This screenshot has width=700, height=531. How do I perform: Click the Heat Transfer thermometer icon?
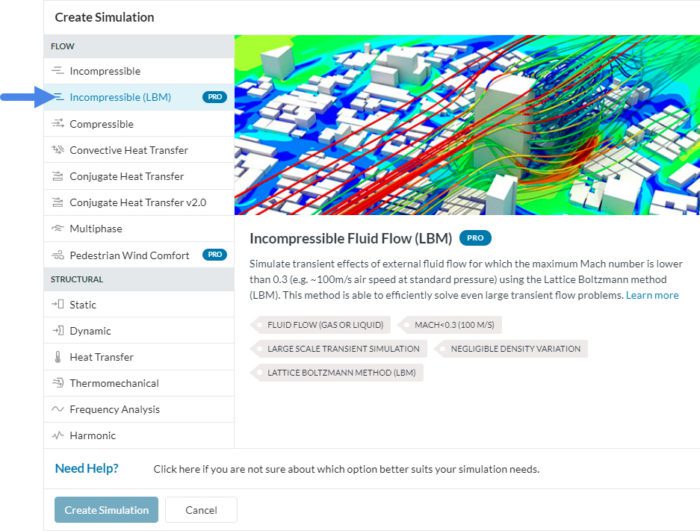click(x=57, y=357)
